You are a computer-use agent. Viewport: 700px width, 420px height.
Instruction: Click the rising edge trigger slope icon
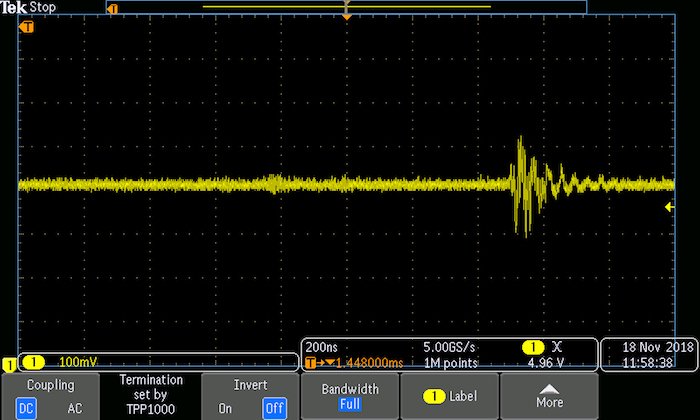tap(557, 346)
